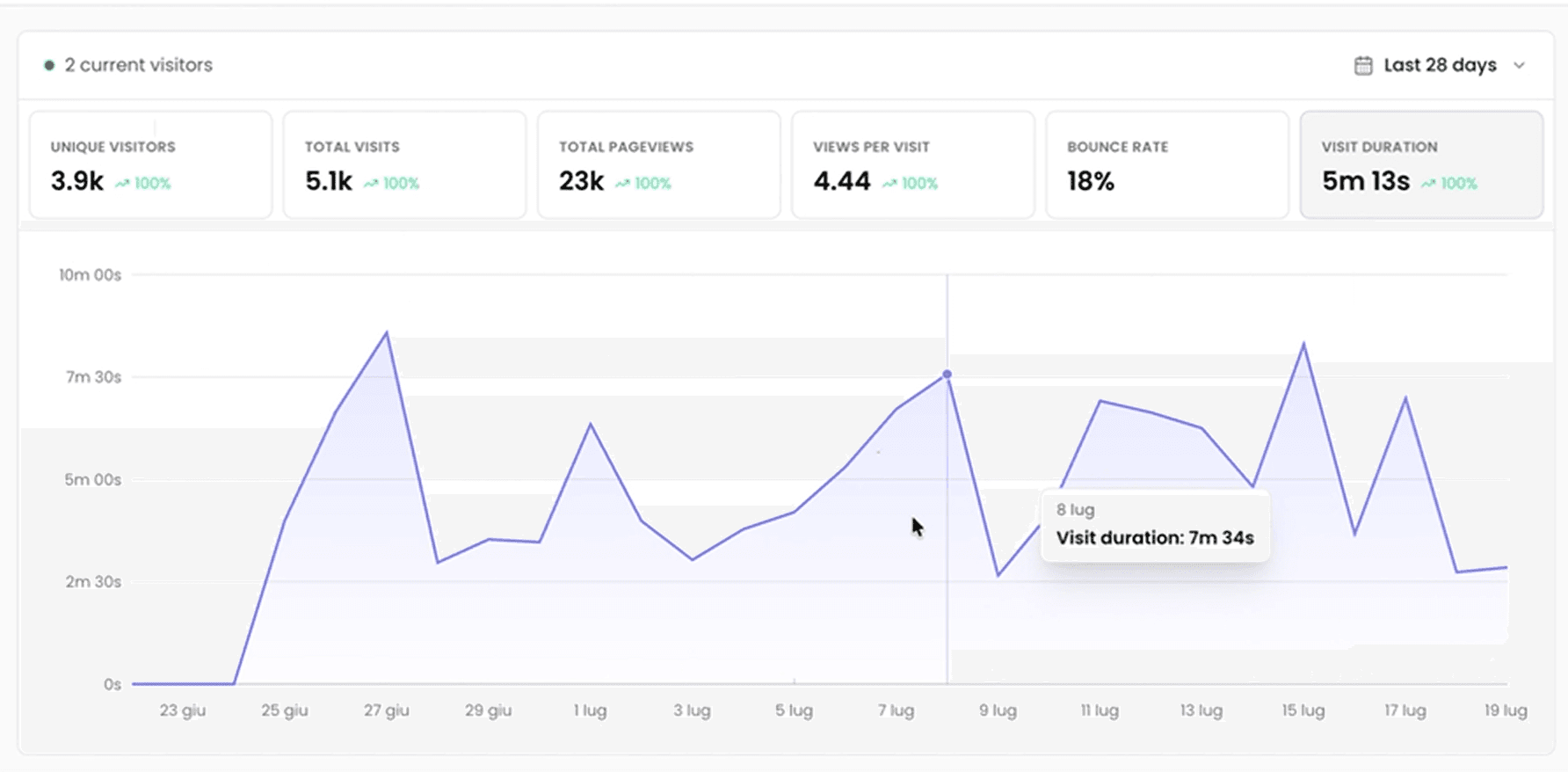Click the '17 lug' x-axis date label
The width and height of the screenshot is (1568, 772).
(1405, 710)
